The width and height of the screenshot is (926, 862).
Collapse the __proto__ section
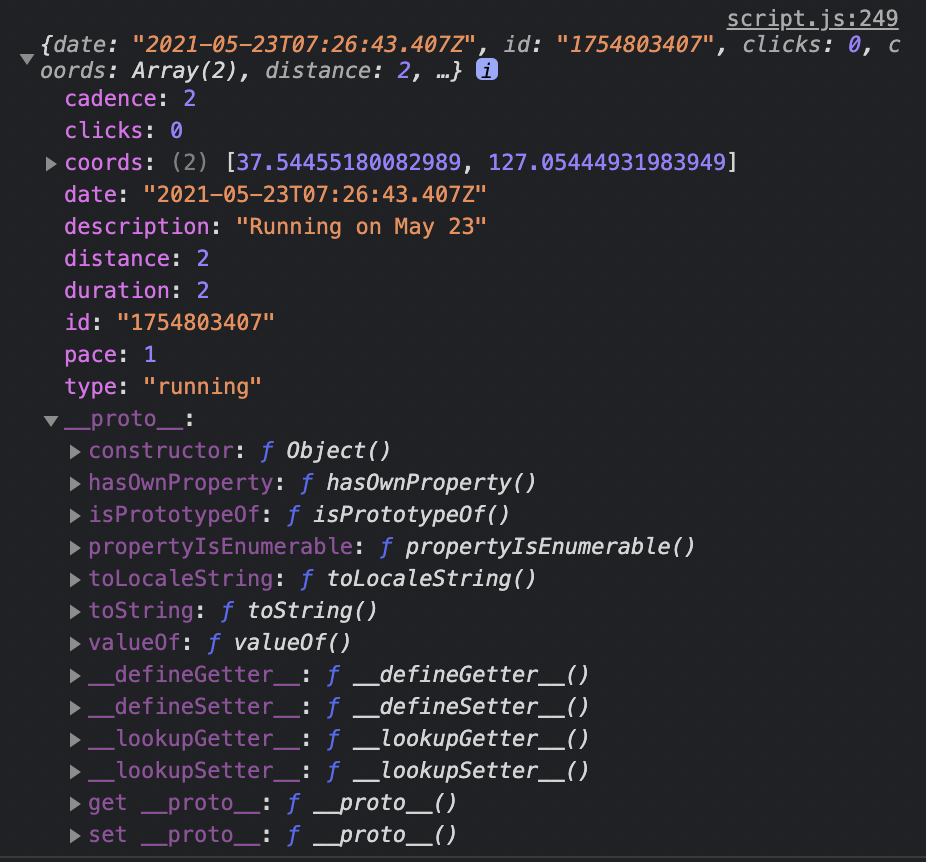click(51, 418)
